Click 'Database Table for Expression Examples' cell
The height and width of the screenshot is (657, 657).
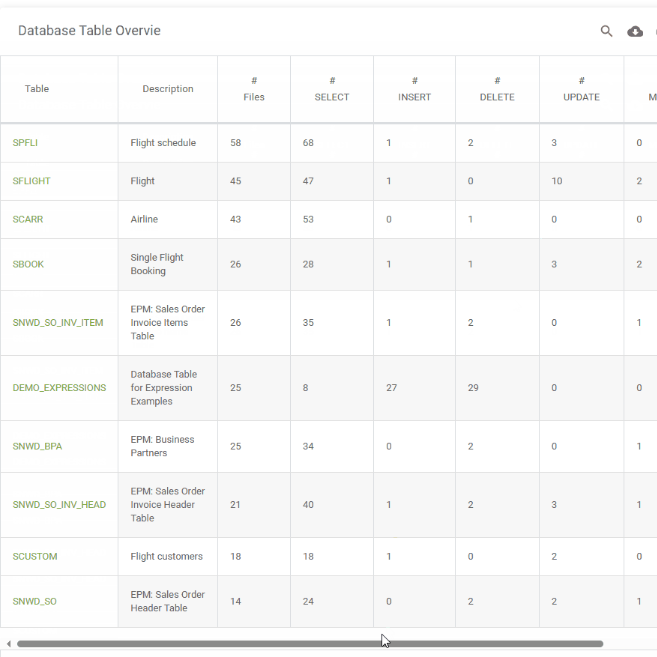pos(168,388)
